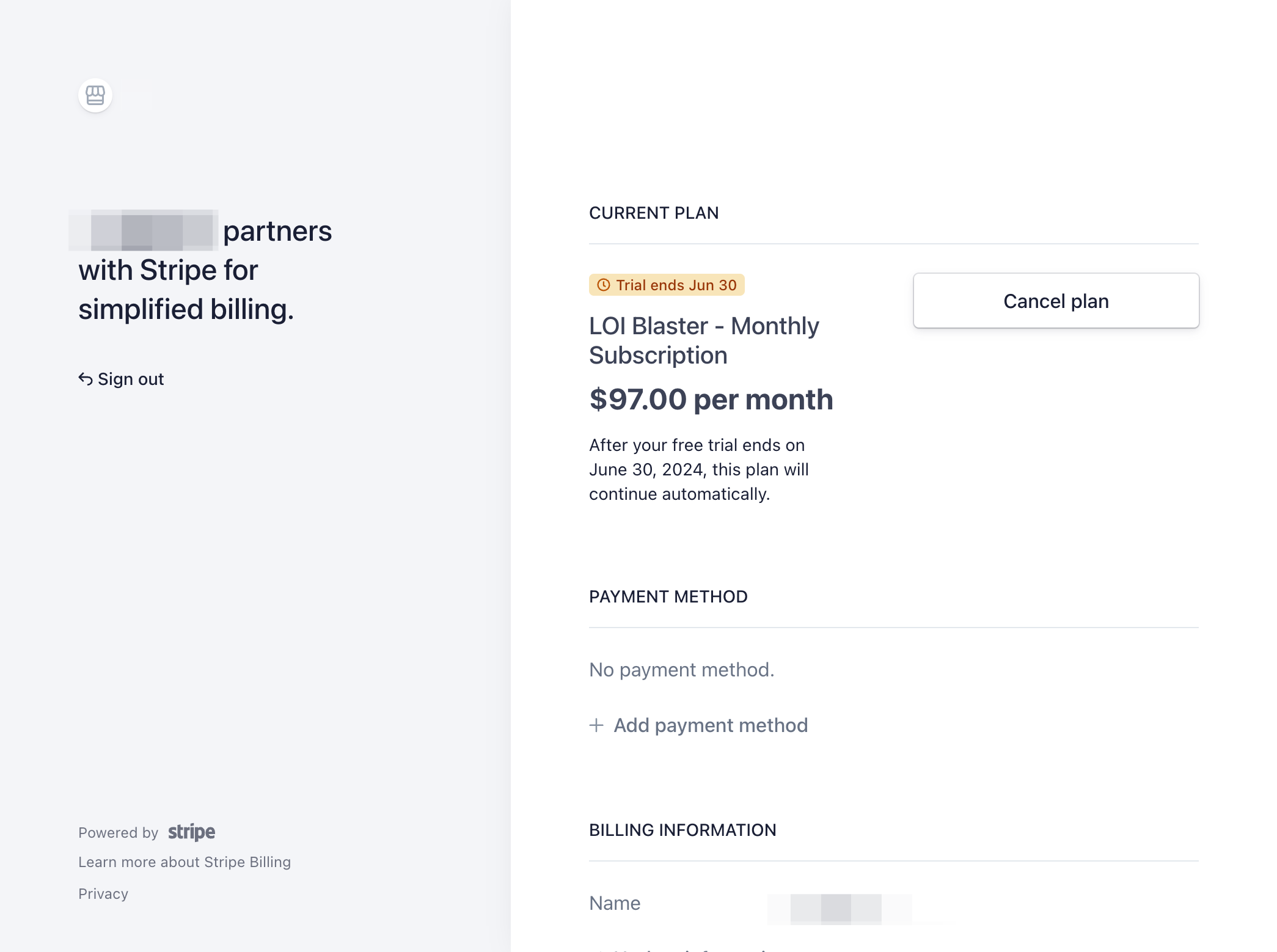This screenshot has height=952, width=1277.
Task: Click the Powered by text
Action: (119, 832)
